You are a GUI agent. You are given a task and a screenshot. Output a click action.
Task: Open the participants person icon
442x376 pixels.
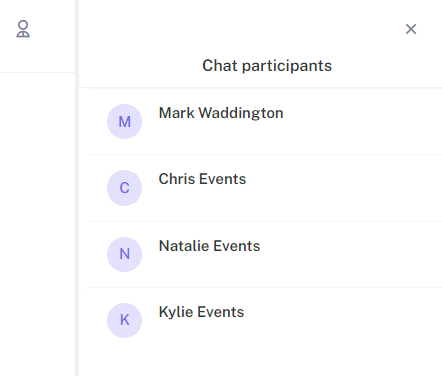coord(23,29)
